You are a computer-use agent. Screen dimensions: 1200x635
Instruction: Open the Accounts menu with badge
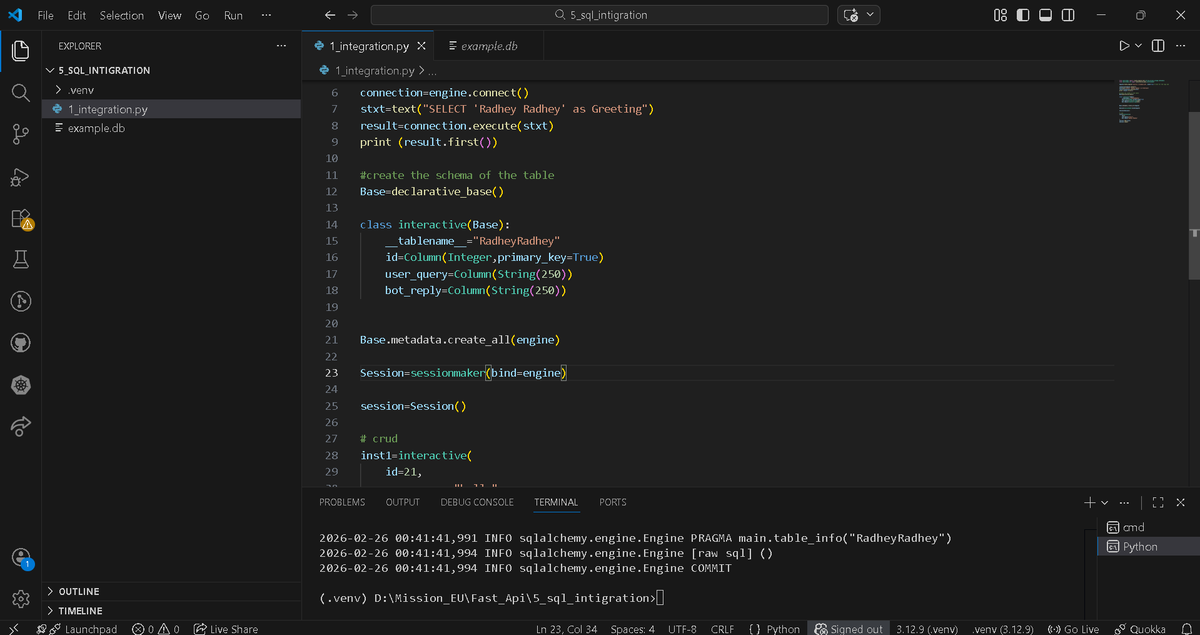pos(20,558)
